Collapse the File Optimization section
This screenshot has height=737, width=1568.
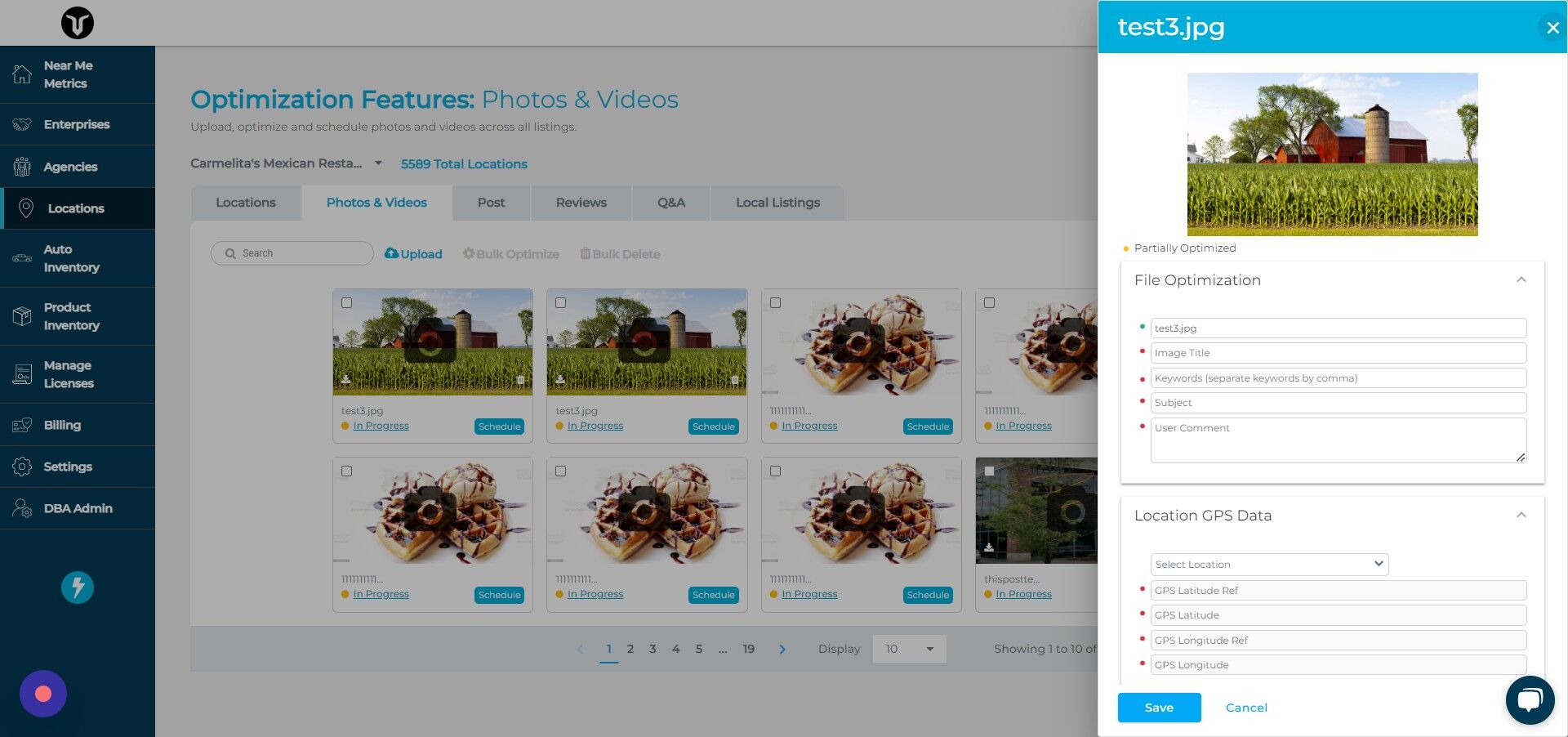click(1521, 280)
